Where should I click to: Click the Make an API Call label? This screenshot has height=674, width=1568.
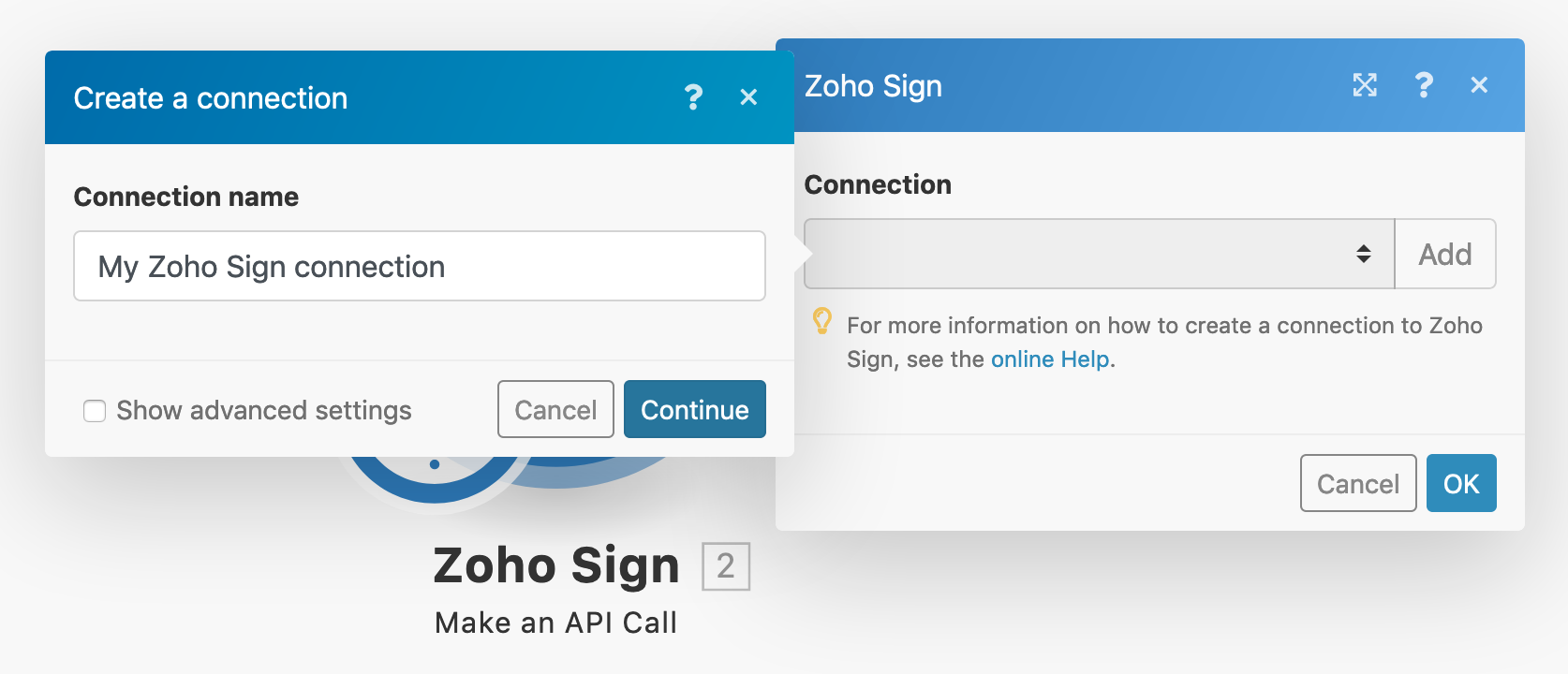pyautogui.click(x=556, y=623)
